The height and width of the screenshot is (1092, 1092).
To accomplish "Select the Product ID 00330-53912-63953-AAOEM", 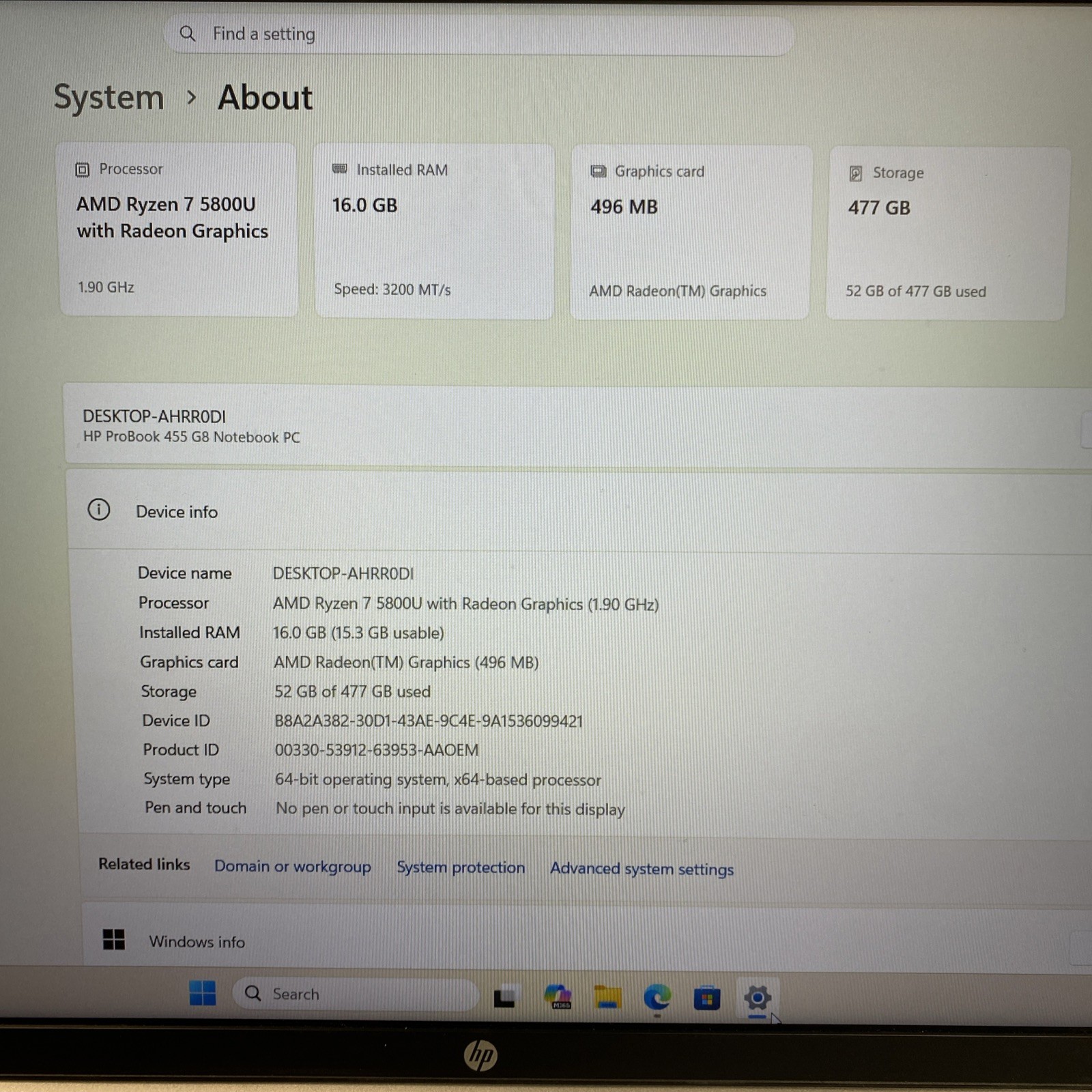I will (377, 750).
